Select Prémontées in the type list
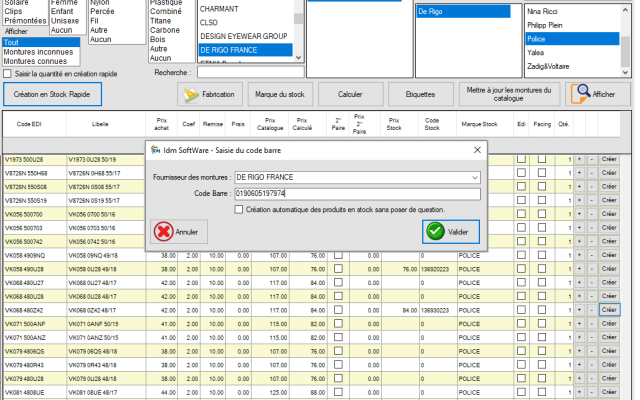The image size is (640, 400). coord(25,21)
